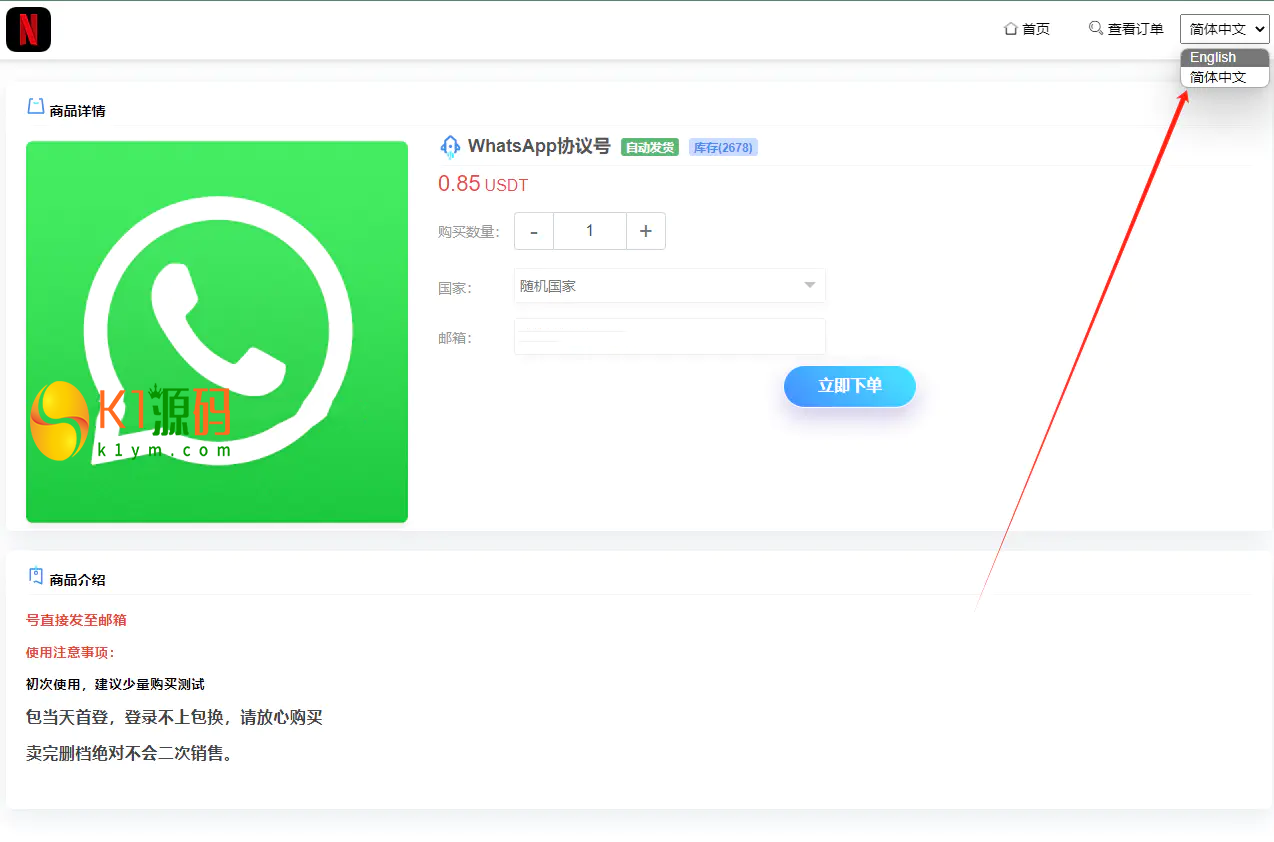The width and height of the screenshot is (1274, 842).
Task: Click the WhatsApp product image
Action: [217, 332]
